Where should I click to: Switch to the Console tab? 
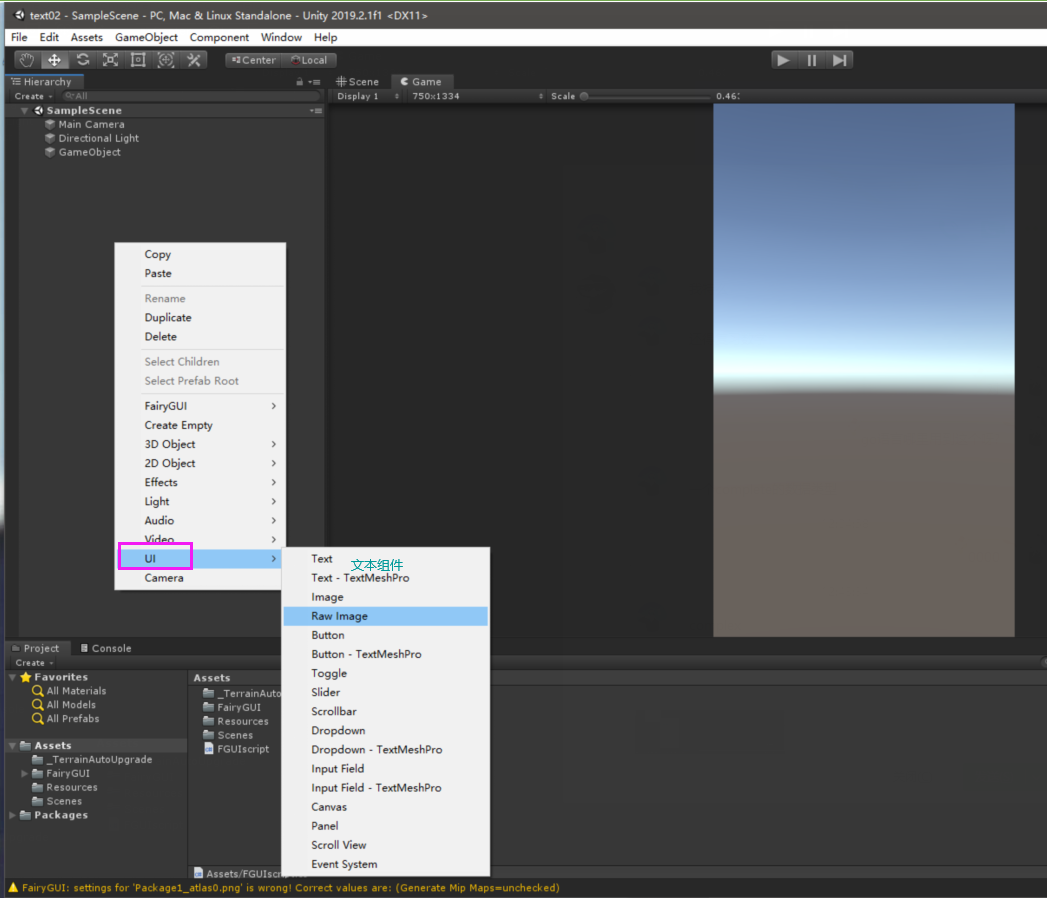pos(106,647)
